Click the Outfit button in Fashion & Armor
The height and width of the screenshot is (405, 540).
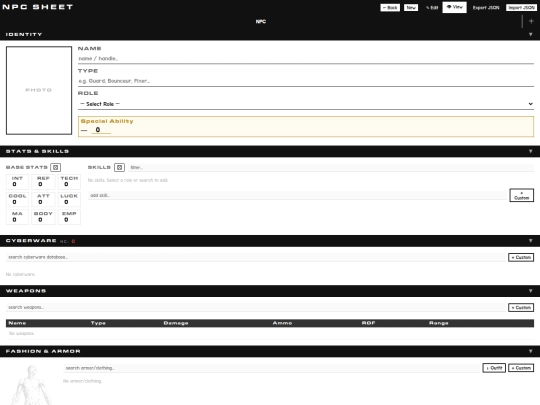coord(494,368)
